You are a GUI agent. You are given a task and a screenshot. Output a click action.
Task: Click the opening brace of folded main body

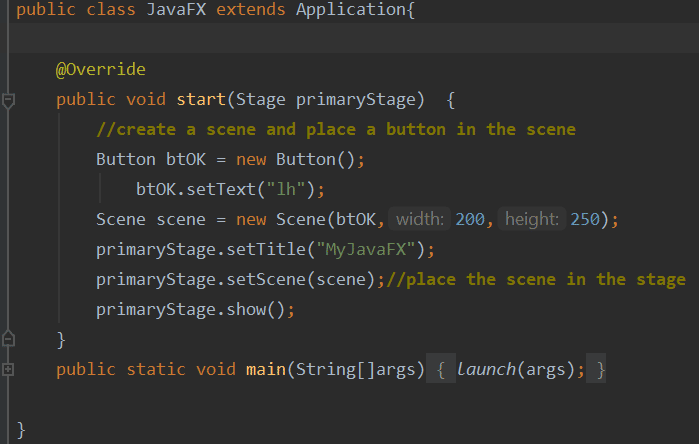441,370
